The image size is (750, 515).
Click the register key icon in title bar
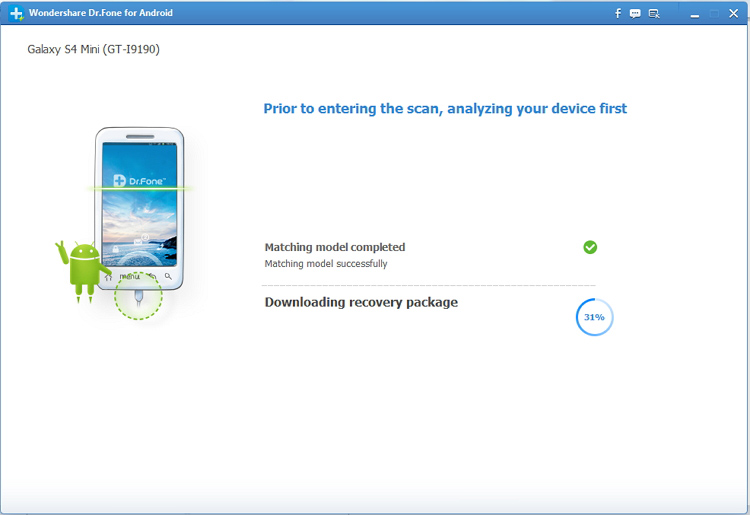point(654,13)
